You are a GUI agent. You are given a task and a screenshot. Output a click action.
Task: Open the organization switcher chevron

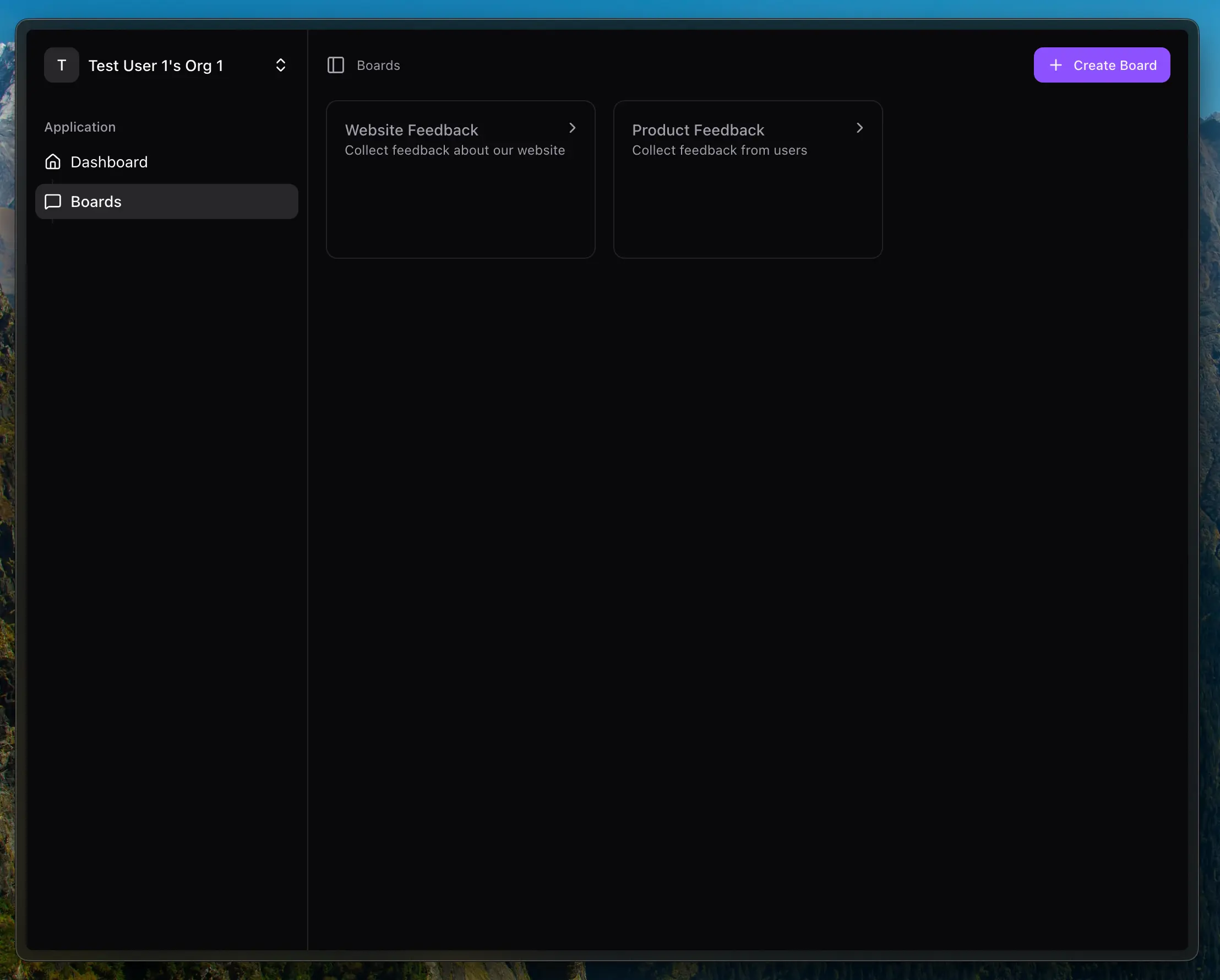click(x=281, y=64)
